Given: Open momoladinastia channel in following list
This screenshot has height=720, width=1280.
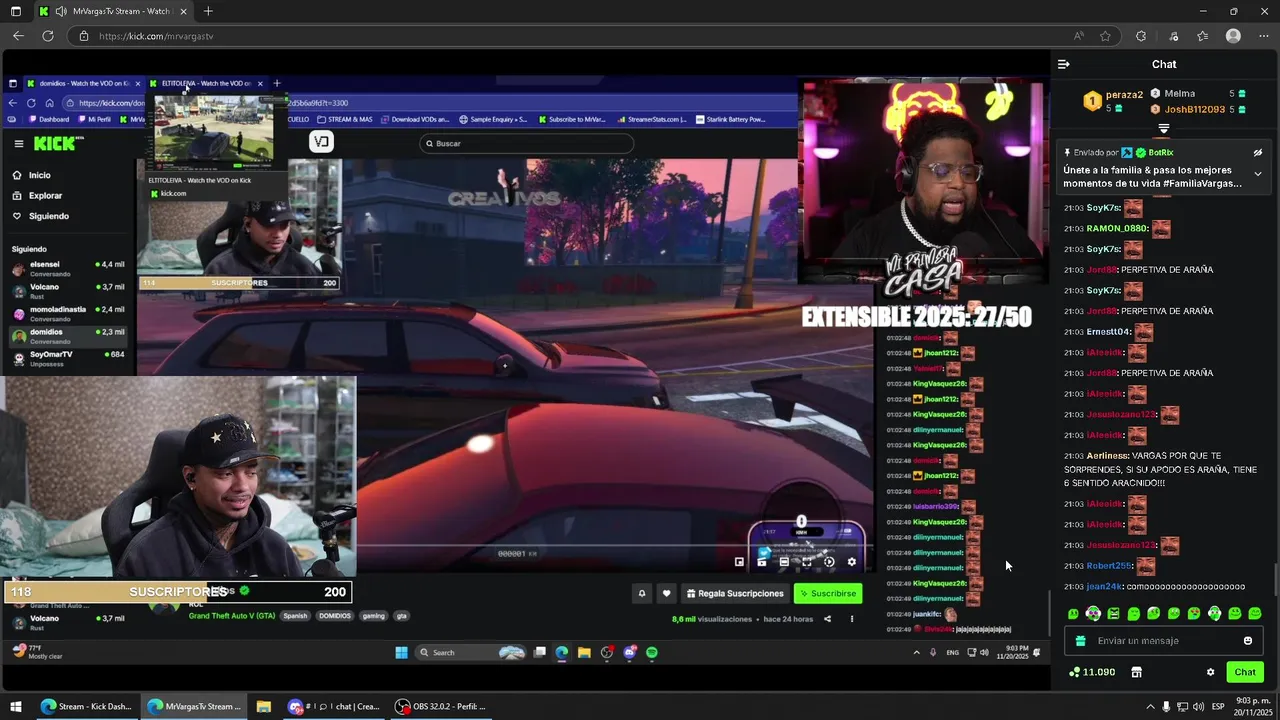Looking at the screenshot, I should pyautogui.click(x=68, y=313).
